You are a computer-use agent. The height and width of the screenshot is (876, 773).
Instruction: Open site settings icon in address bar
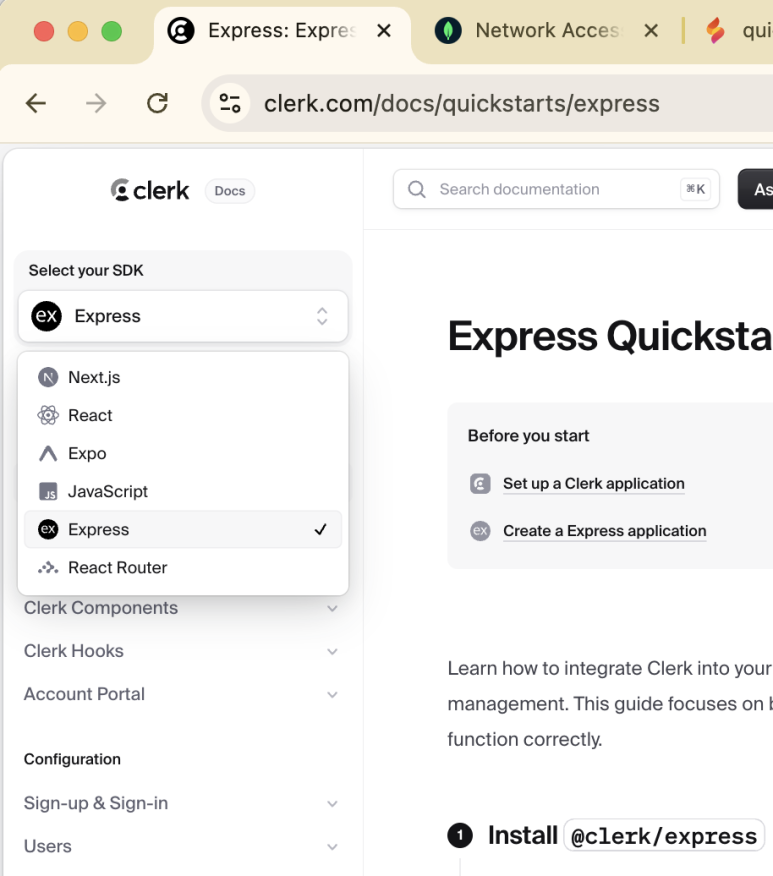(230, 103)
